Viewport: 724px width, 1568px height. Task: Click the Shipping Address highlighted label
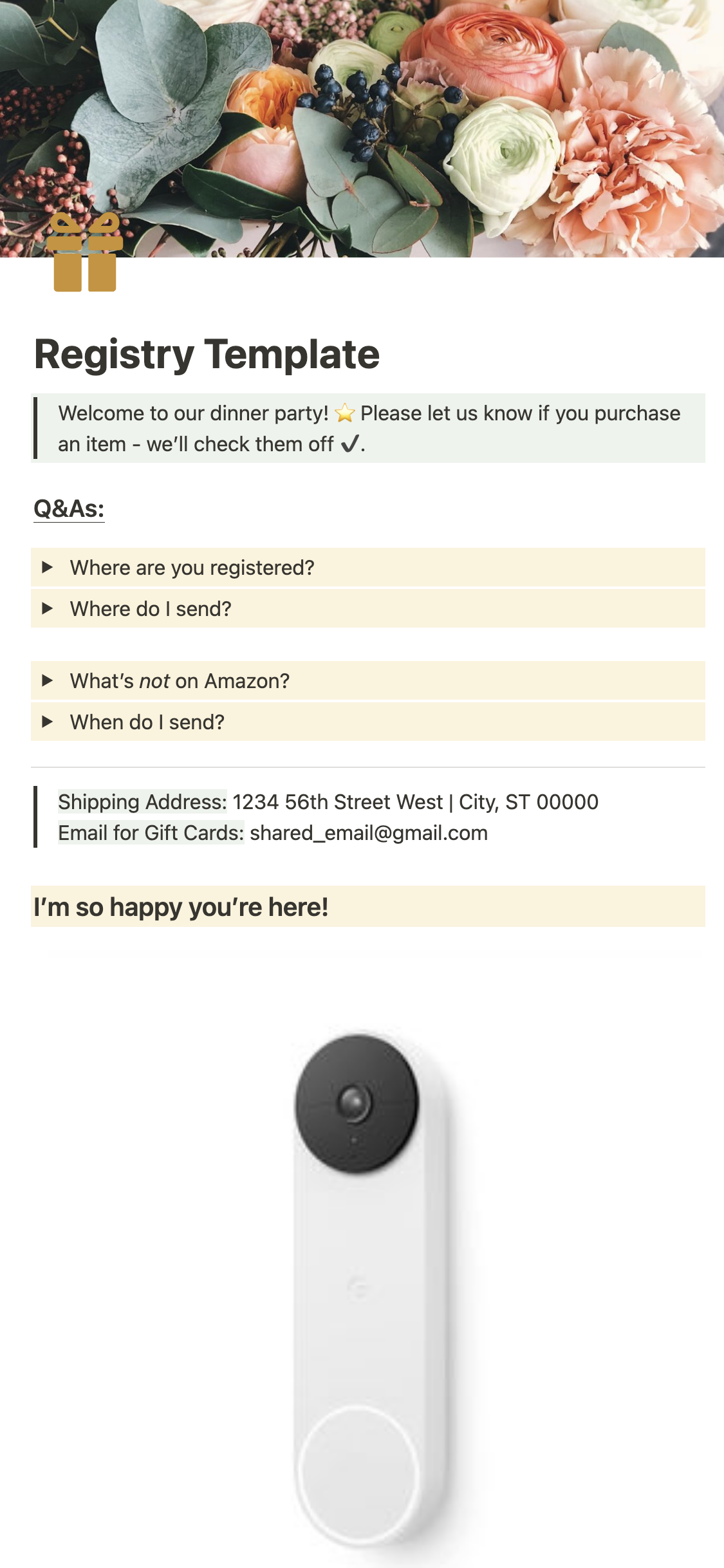point(142,802)
